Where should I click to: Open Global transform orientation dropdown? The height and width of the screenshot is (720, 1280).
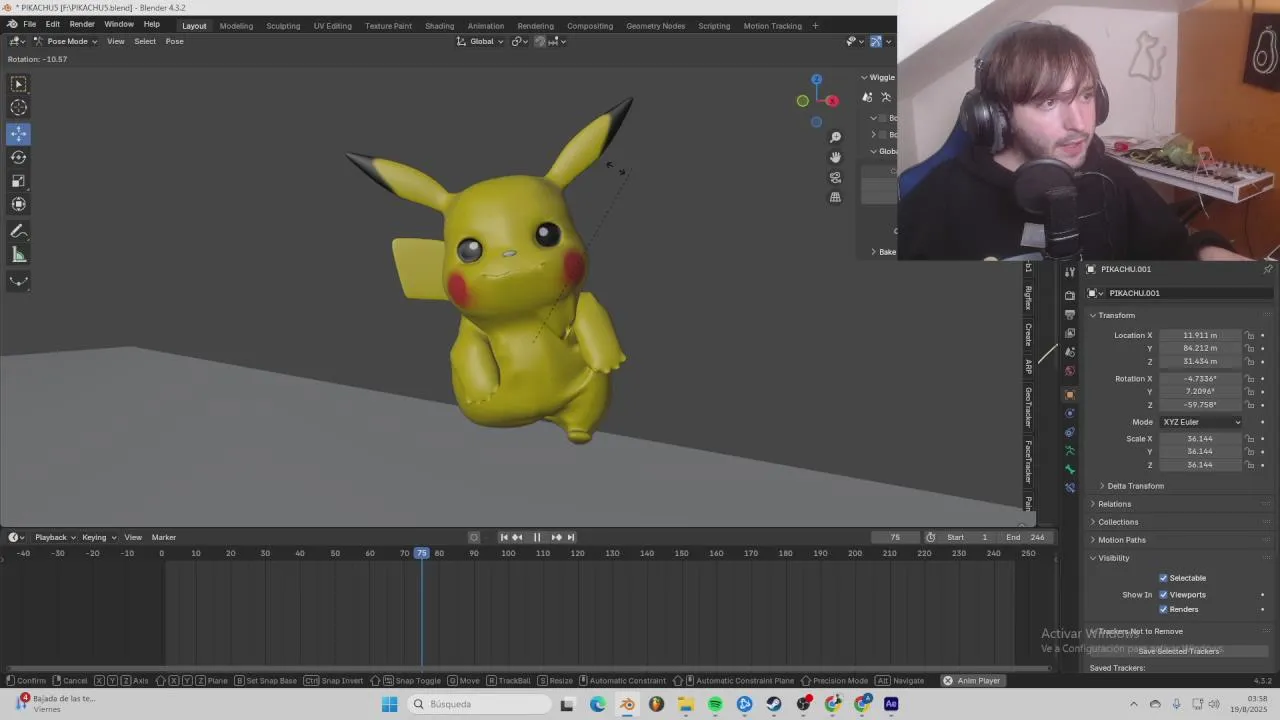(481, 41)
